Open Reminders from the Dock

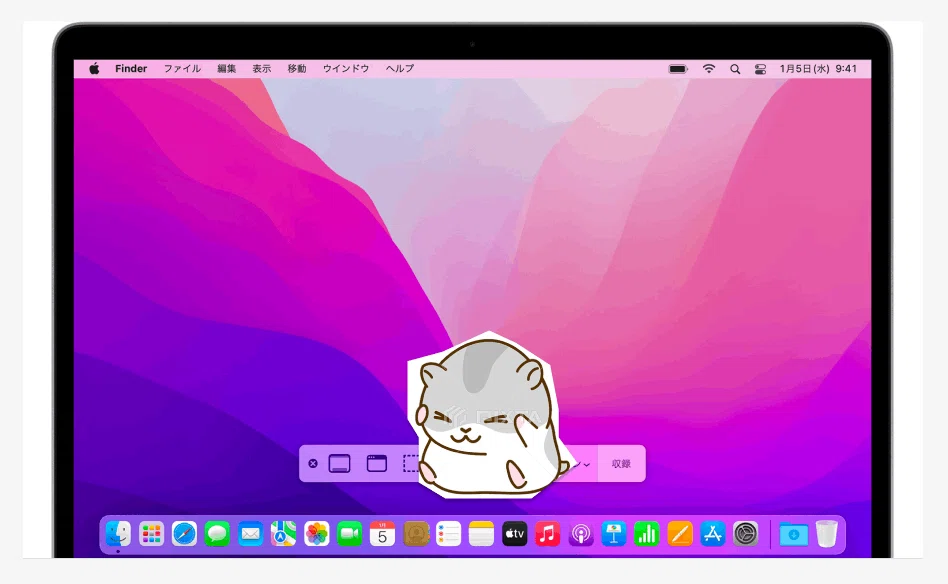coord(449,534)
